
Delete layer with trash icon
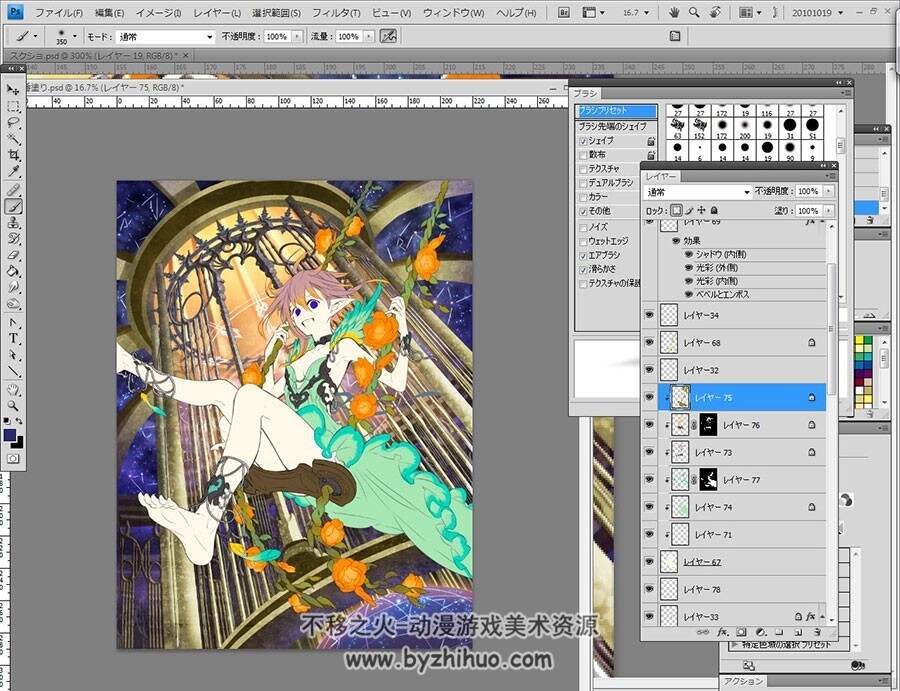pos(817,632)
